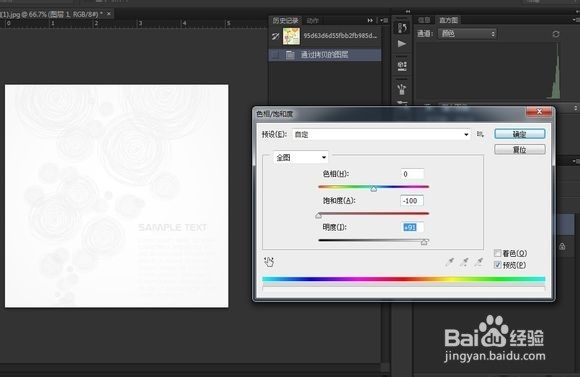The height and width of the screenshot is (377, 580).
Task: Switch to the 历史记录 history tab
Action: [285, 20]
